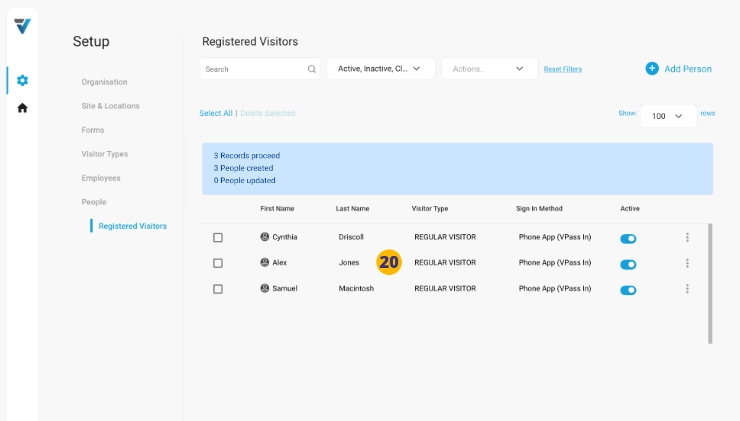
Task: Click the VPass logo icon
Action: (22, 26)
